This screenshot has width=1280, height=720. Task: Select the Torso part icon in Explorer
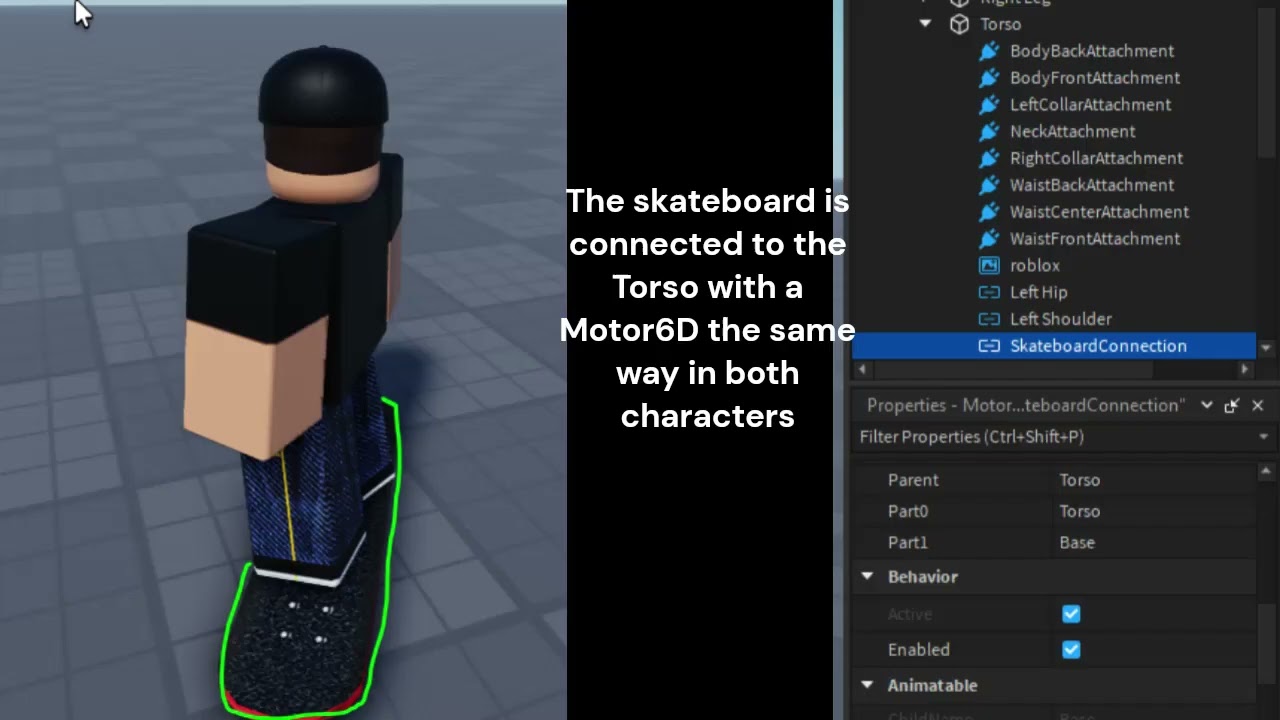coord(959,24)
